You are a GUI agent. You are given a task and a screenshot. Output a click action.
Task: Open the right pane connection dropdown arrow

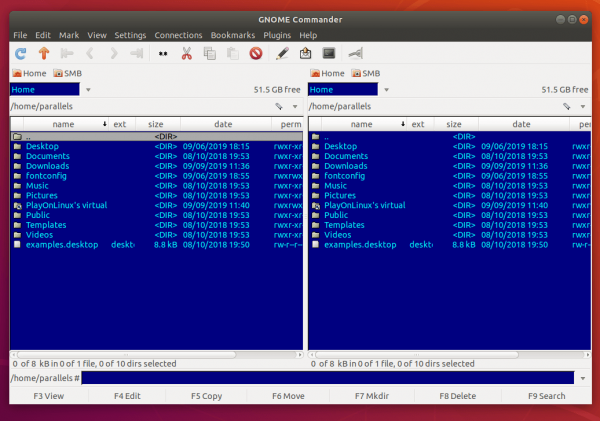pyautogui.click(x=386, y=90)
